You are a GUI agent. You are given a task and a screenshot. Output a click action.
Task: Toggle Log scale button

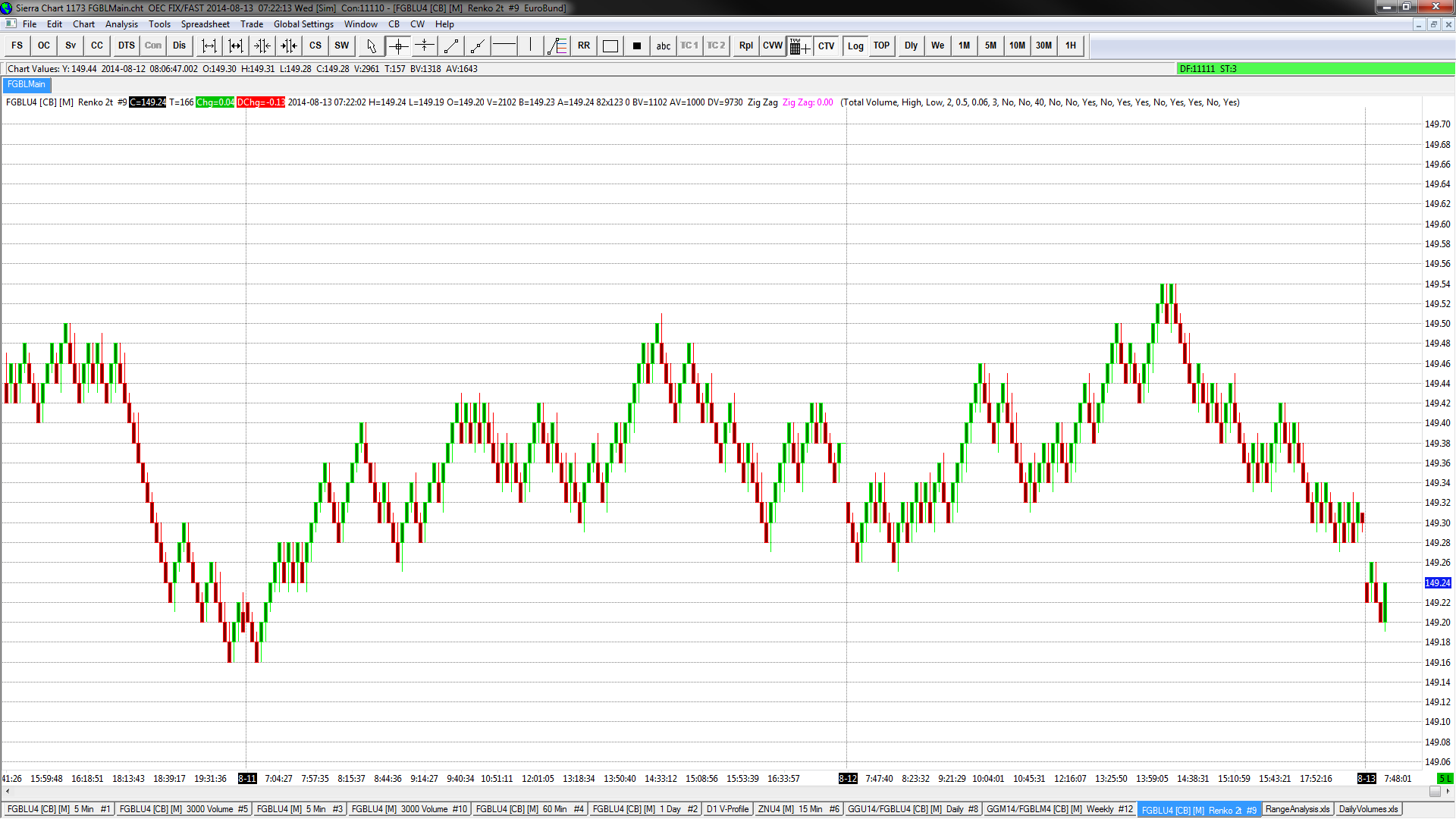[x=855, y=46]
